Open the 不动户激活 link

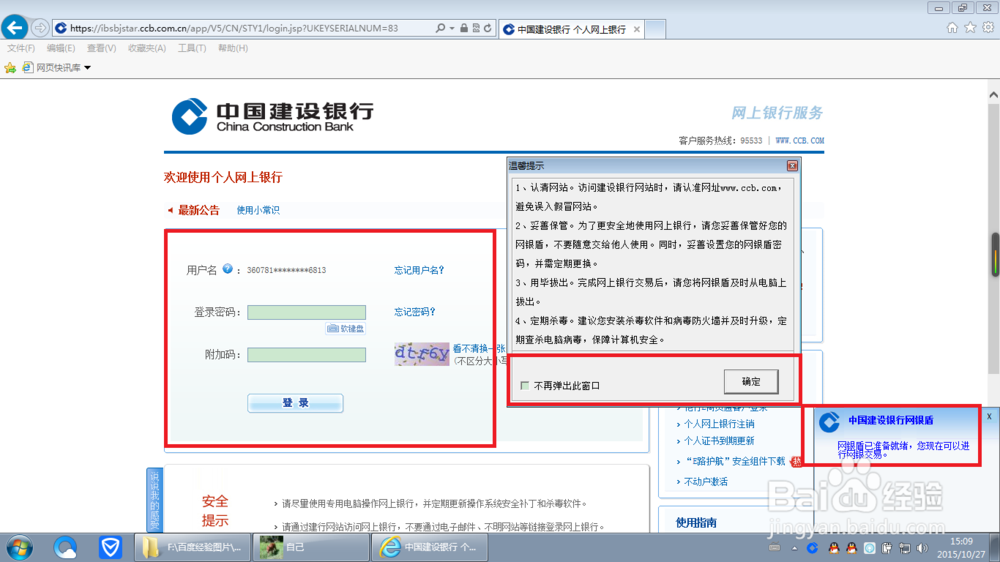click(x=705, y=482)
